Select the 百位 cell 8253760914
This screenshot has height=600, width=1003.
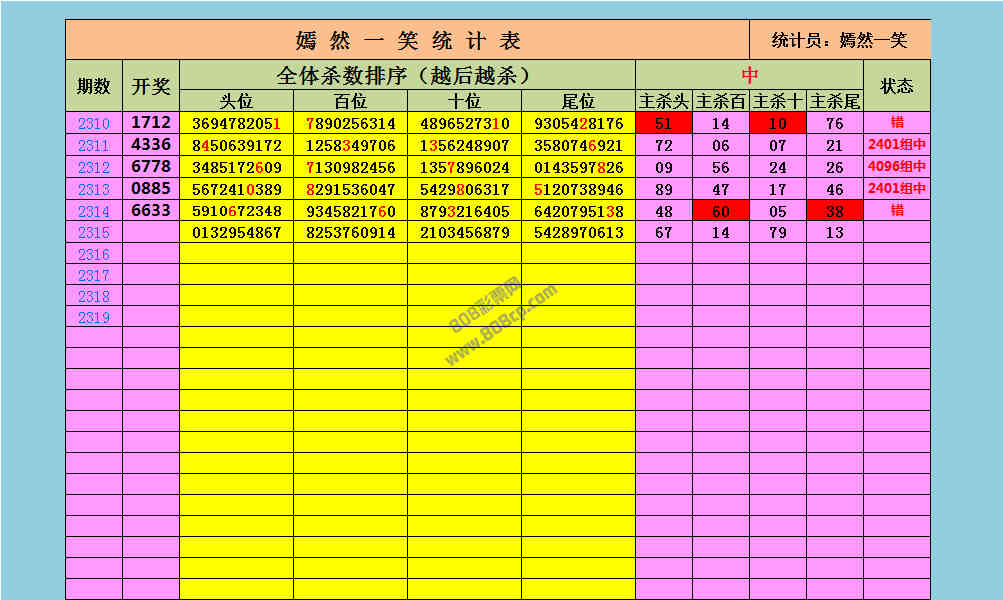[x=350, y=233]
